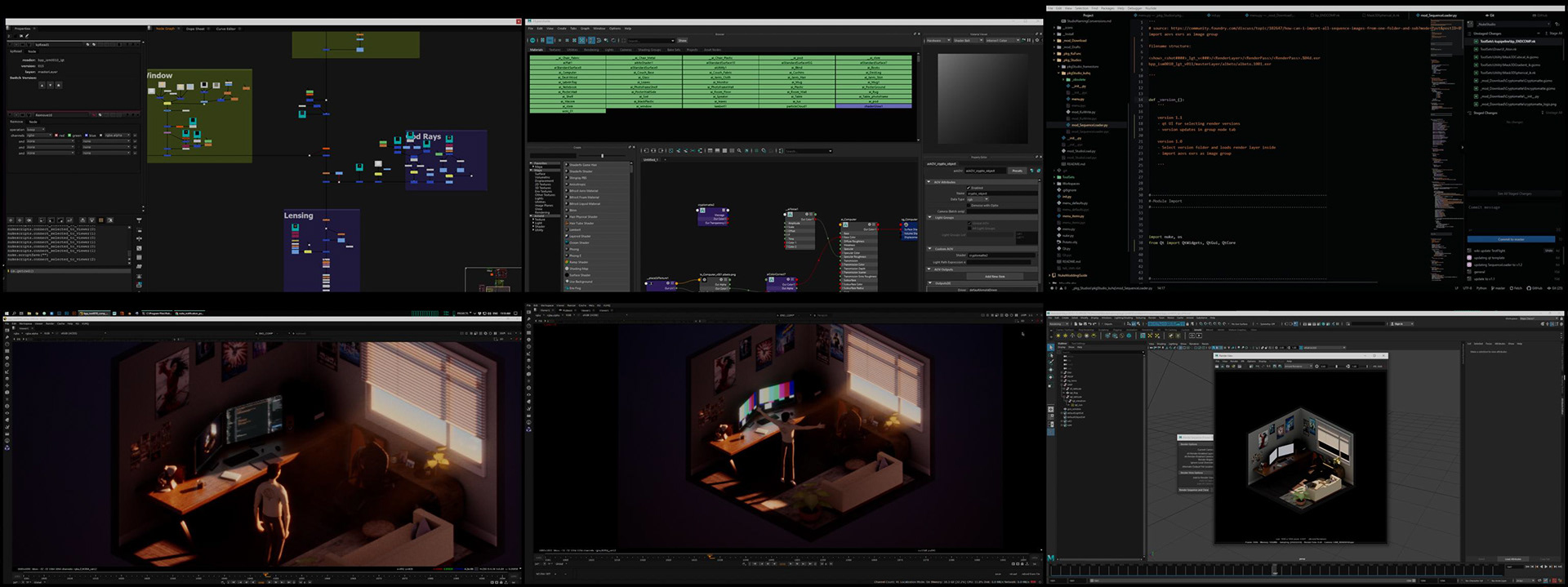The image size is (1568, 587).
Task: Open the Data Type dropdown
Action: click(978, 199)
